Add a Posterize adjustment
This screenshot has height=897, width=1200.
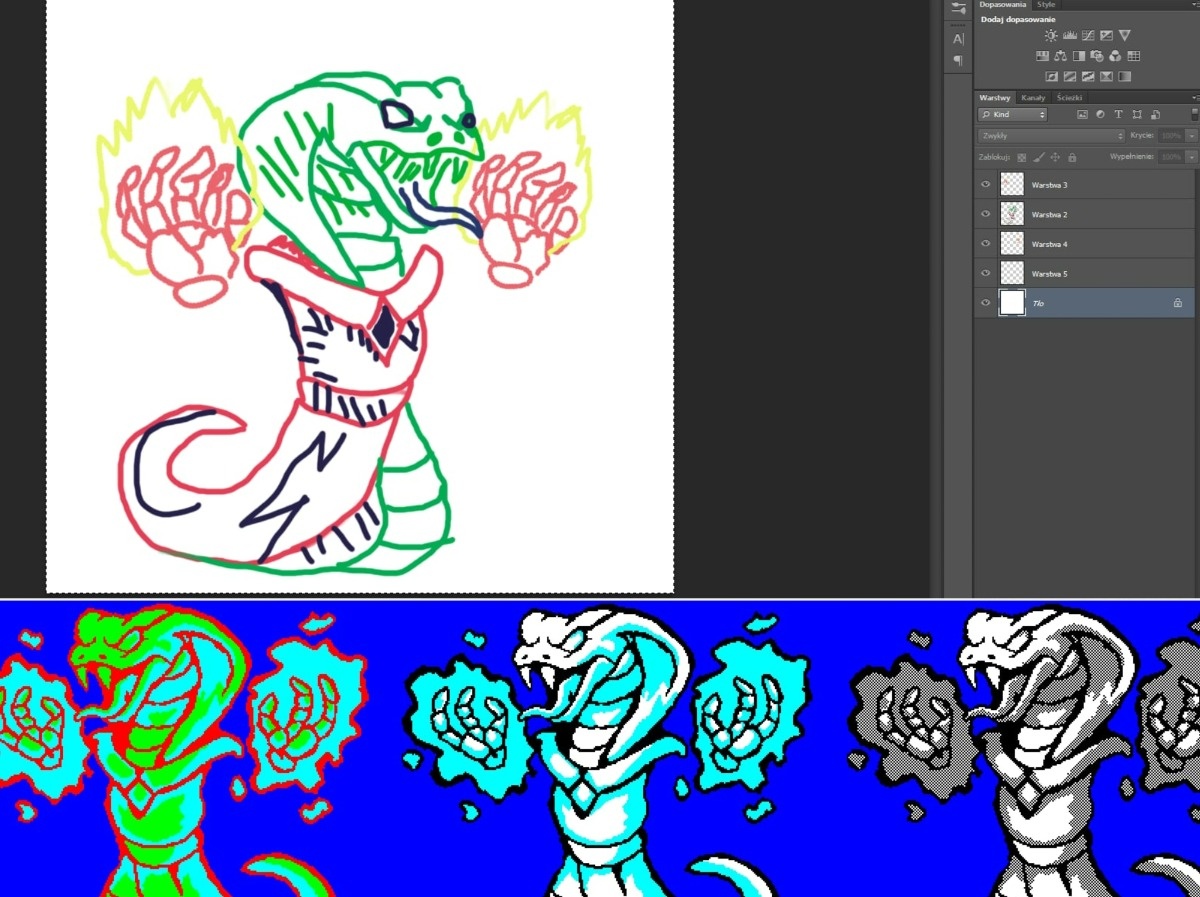tap(1070, 76)
